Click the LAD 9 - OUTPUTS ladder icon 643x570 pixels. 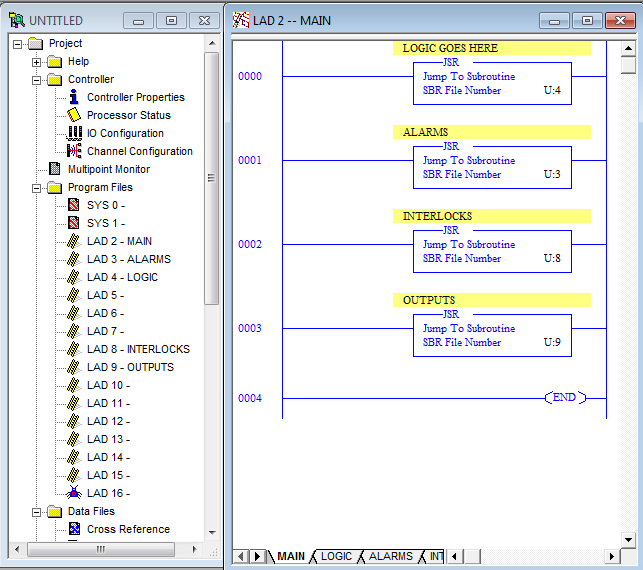(x=73, y=367)
